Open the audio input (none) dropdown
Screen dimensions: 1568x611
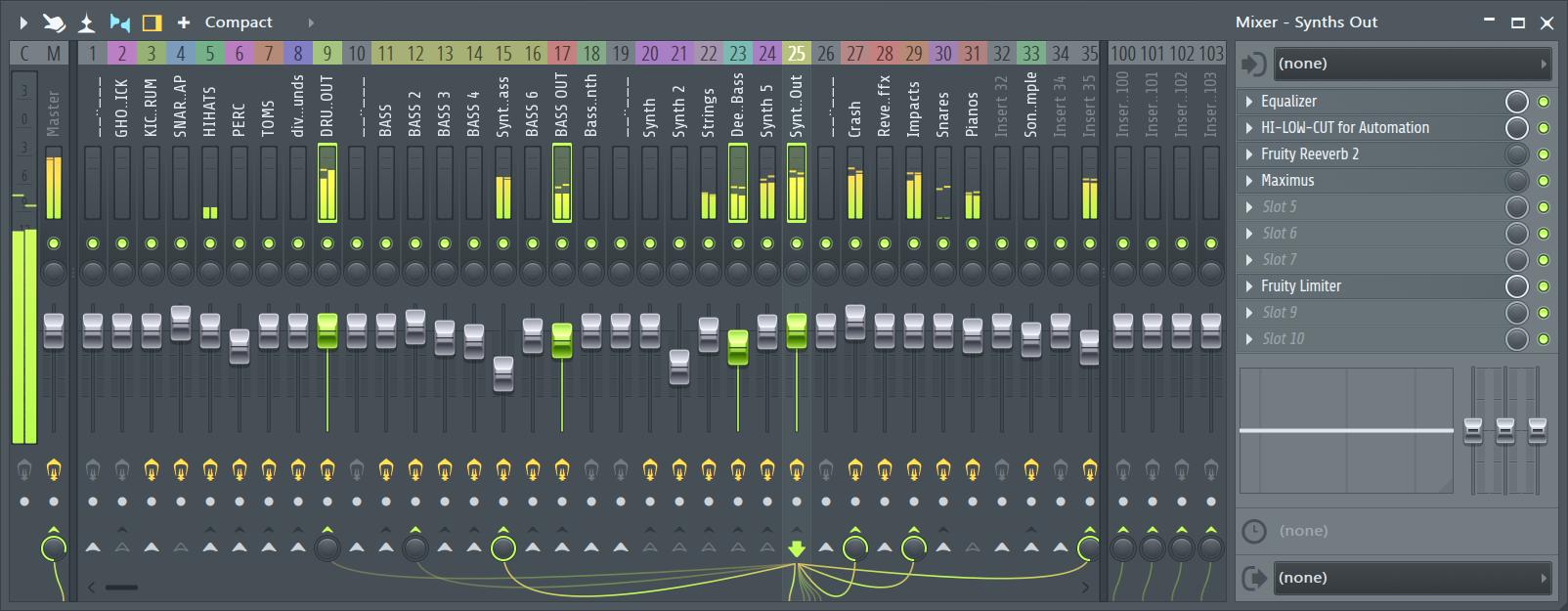(1413, 64)
